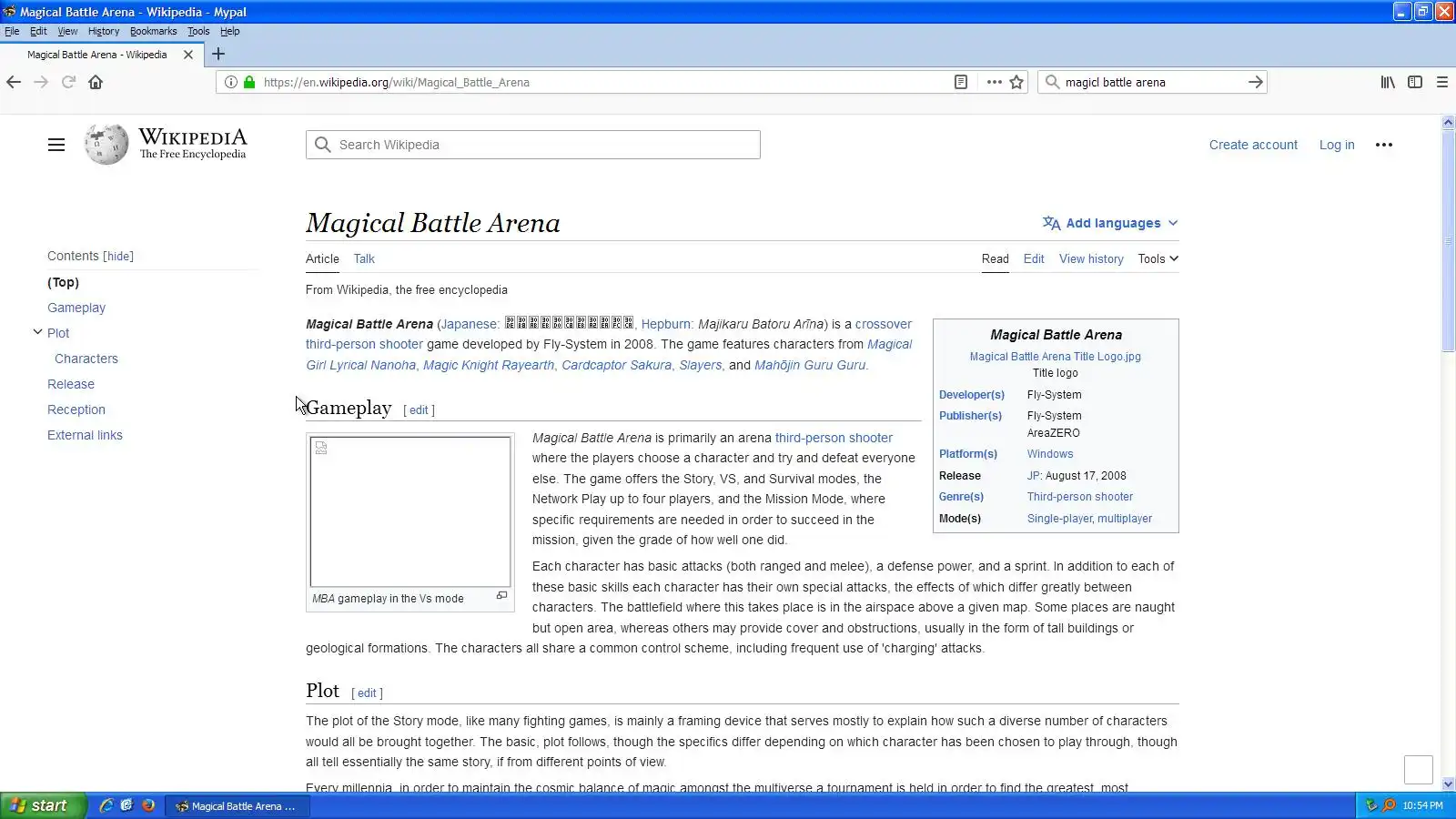Jump to Release in the Contents
The width and height of the screenshot is (1456, 819).
[71, 384]
